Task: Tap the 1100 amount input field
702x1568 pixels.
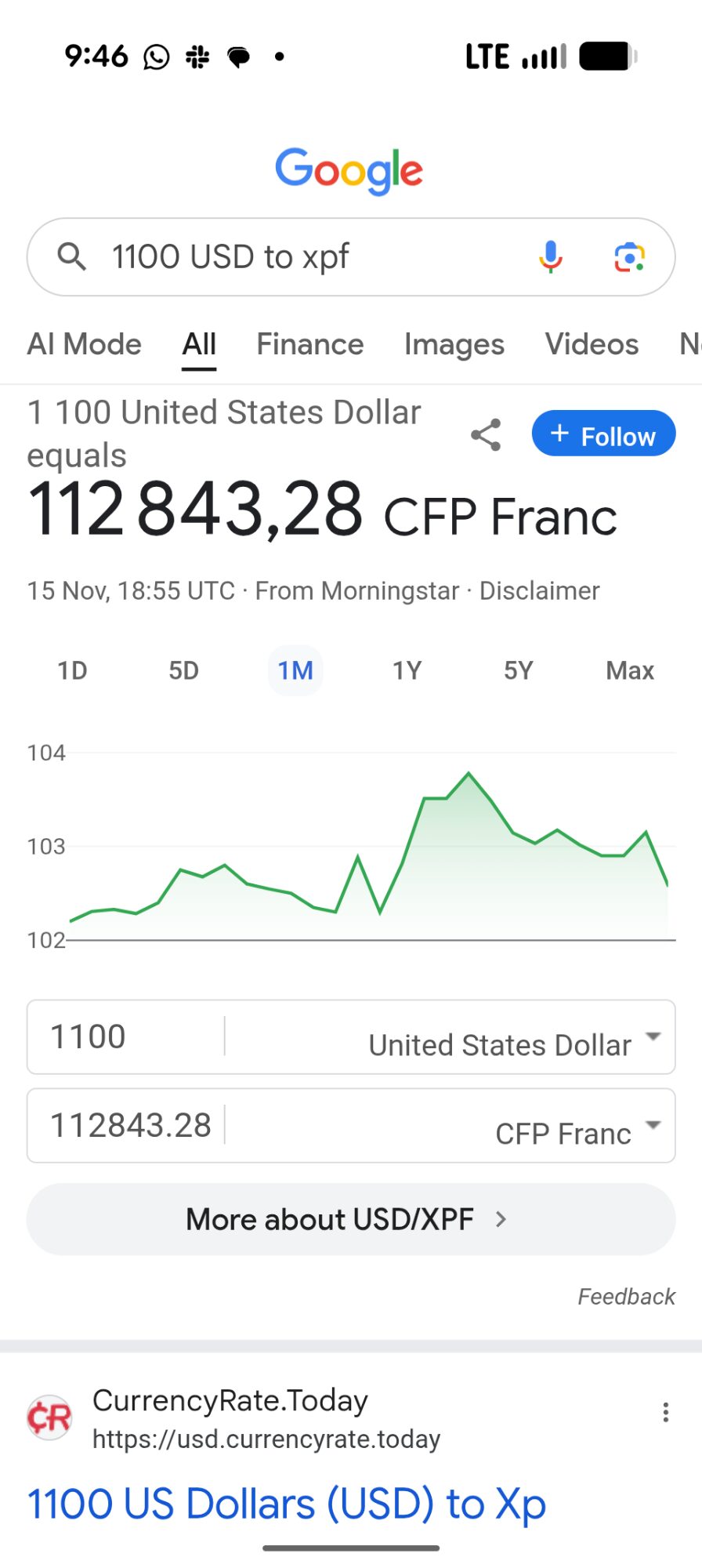Action: pos(125,1037)
